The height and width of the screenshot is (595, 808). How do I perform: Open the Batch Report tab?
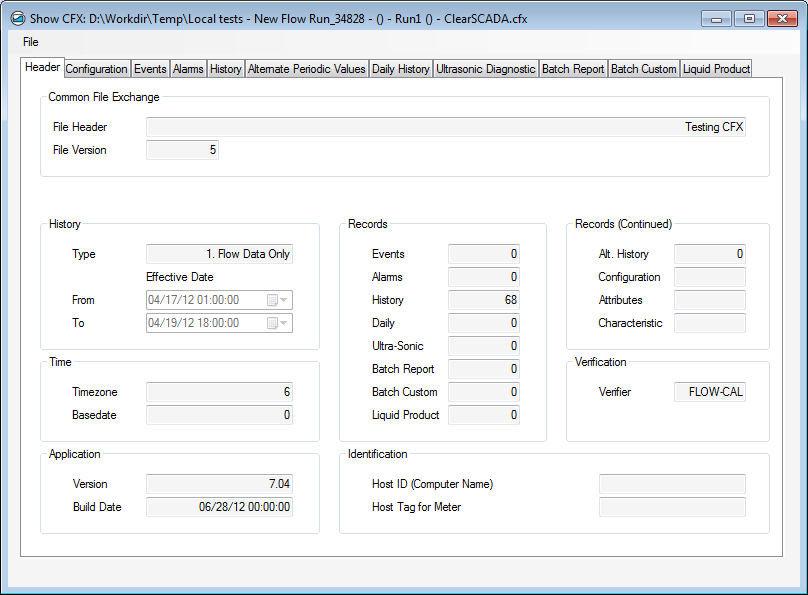[573, 69]
